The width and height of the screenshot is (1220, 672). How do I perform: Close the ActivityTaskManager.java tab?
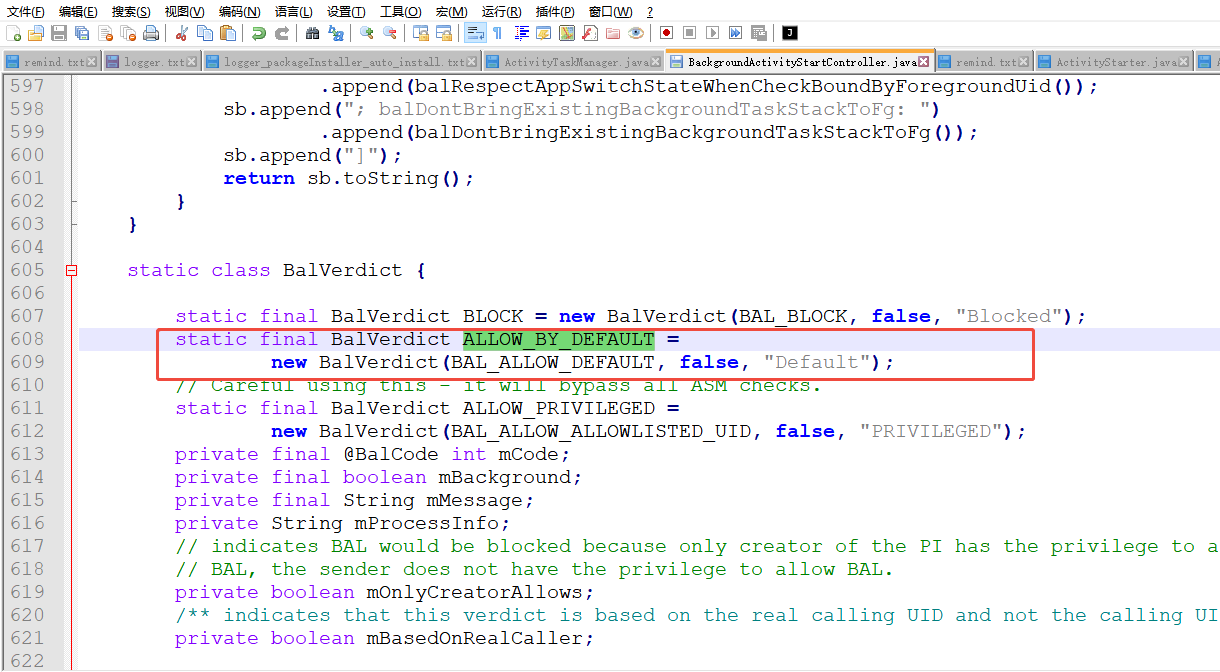(x=656, y=62)
